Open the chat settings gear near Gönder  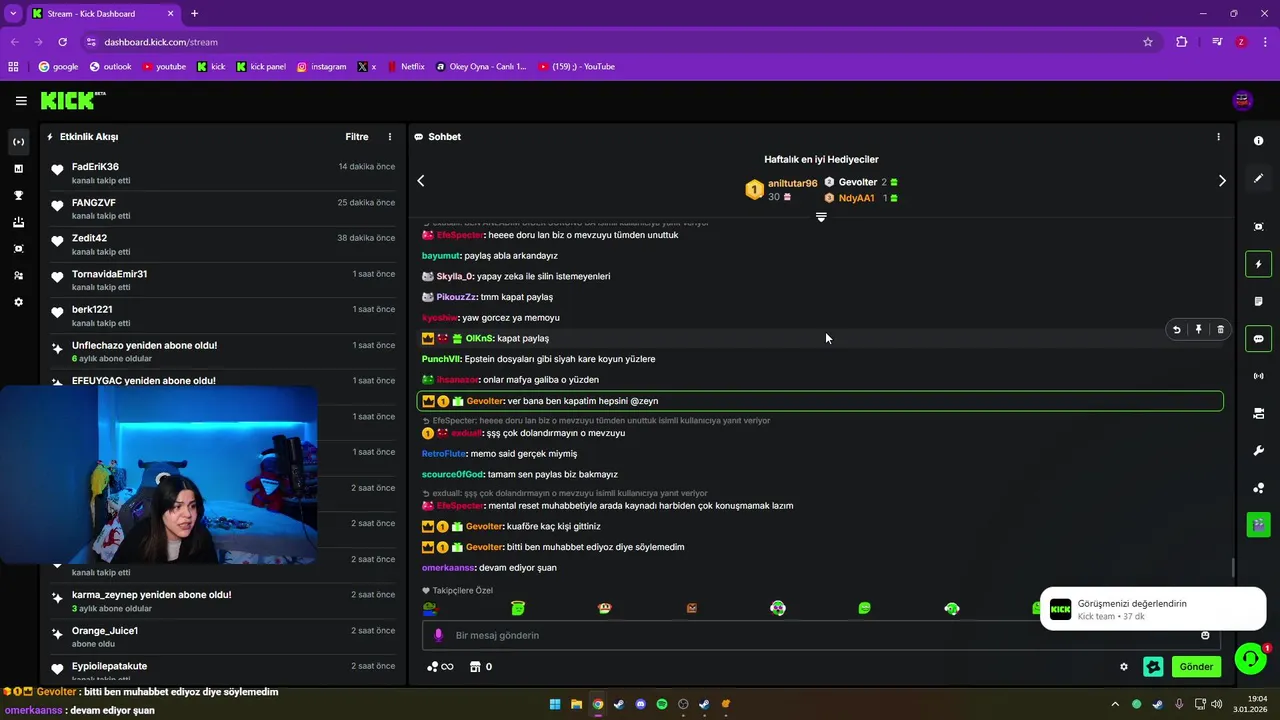point(1124,667)
